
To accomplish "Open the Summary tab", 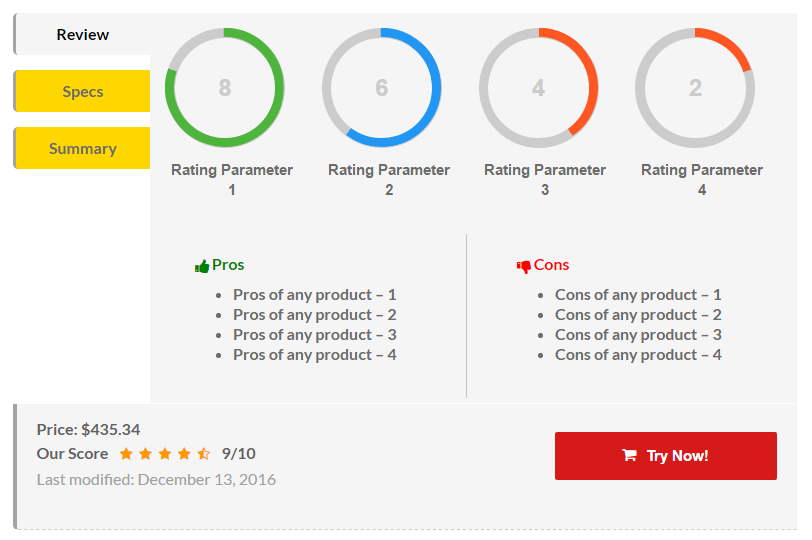I will coord(83,149).
